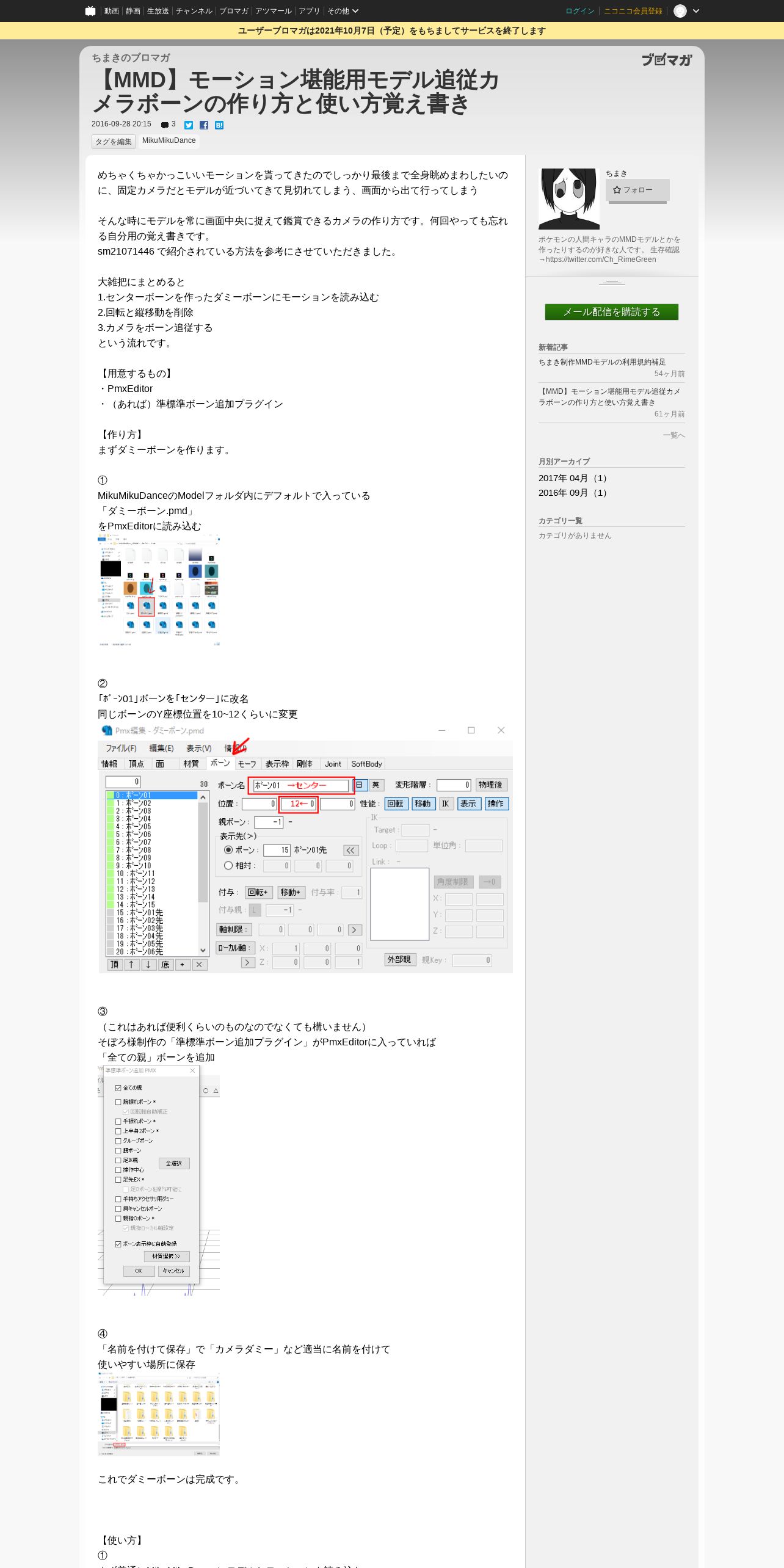Viewport: 784px width, 1568px height.
Task: Click the 新着記事 sidebar heading
Action: 553,347
